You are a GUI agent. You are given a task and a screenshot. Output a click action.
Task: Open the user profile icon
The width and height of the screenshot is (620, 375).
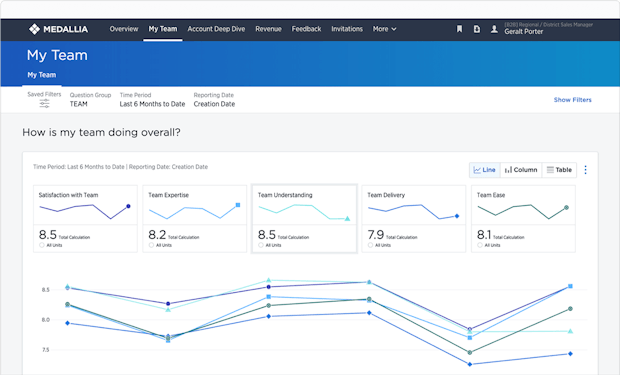pos(494,29)
